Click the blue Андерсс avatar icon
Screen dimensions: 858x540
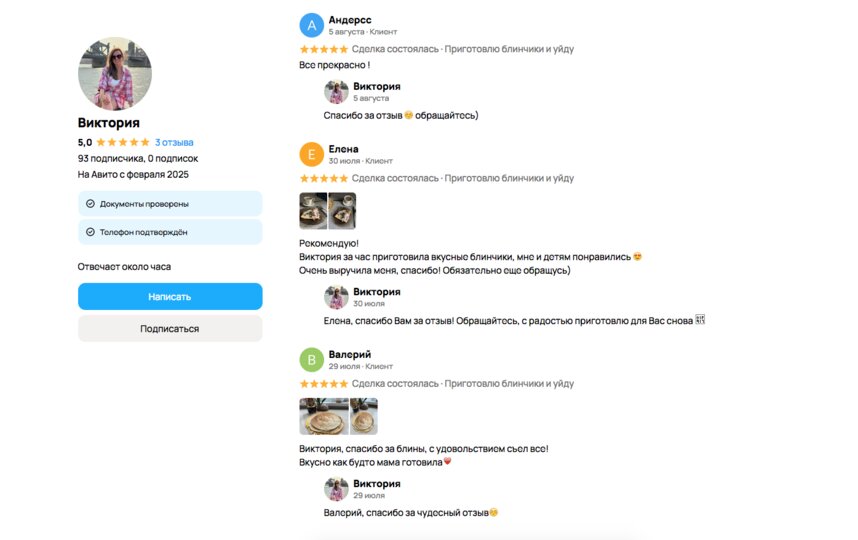click(x=311, y=25)
